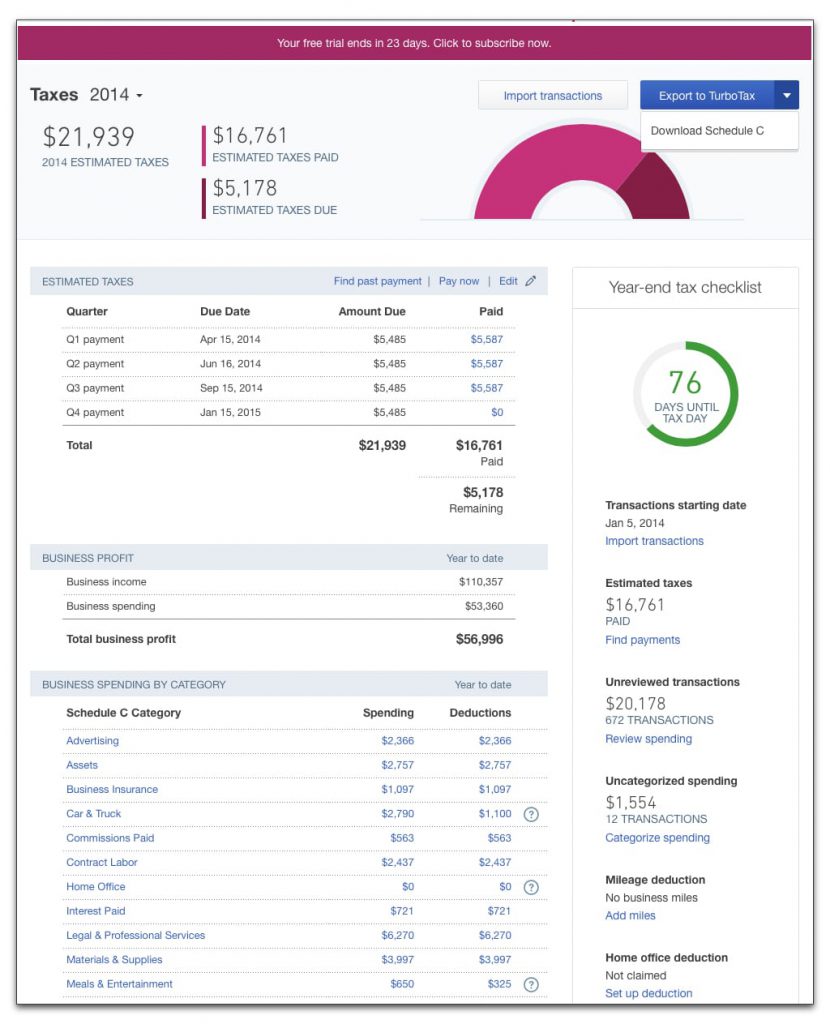Open the Find past payment link

tap(377, 281)
